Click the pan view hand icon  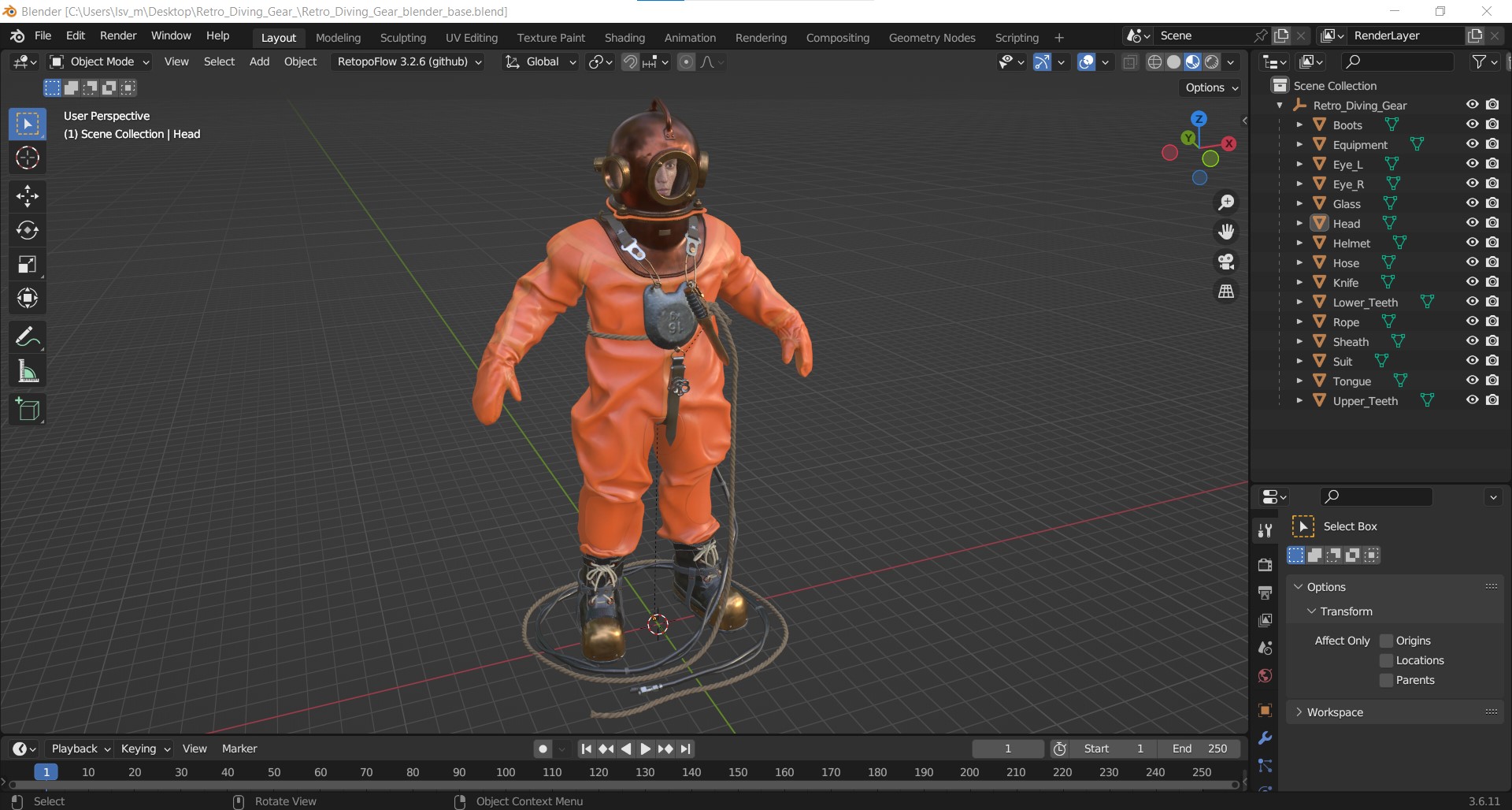(1226, 232)
